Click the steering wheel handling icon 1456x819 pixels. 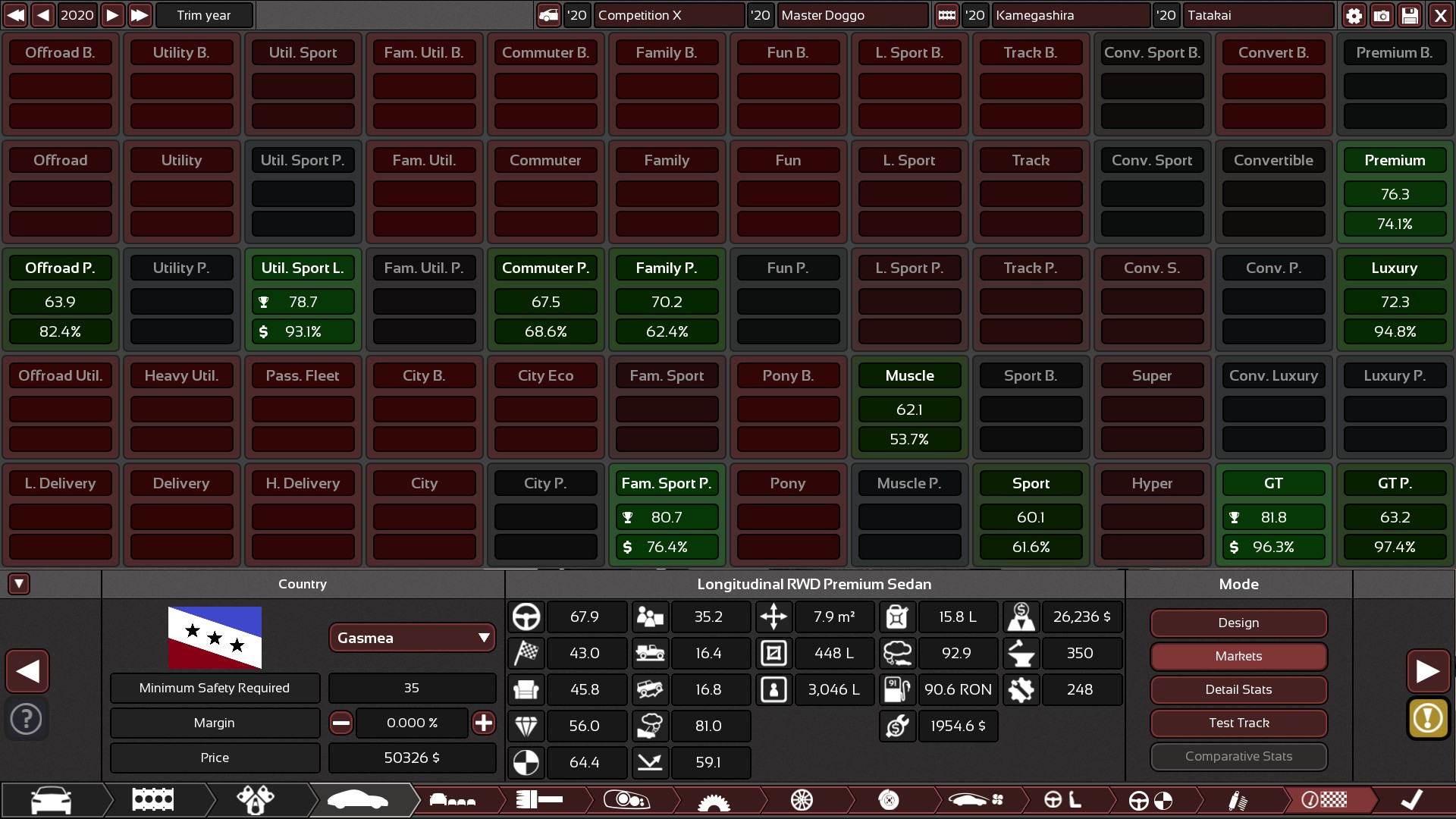pos(527,616)
